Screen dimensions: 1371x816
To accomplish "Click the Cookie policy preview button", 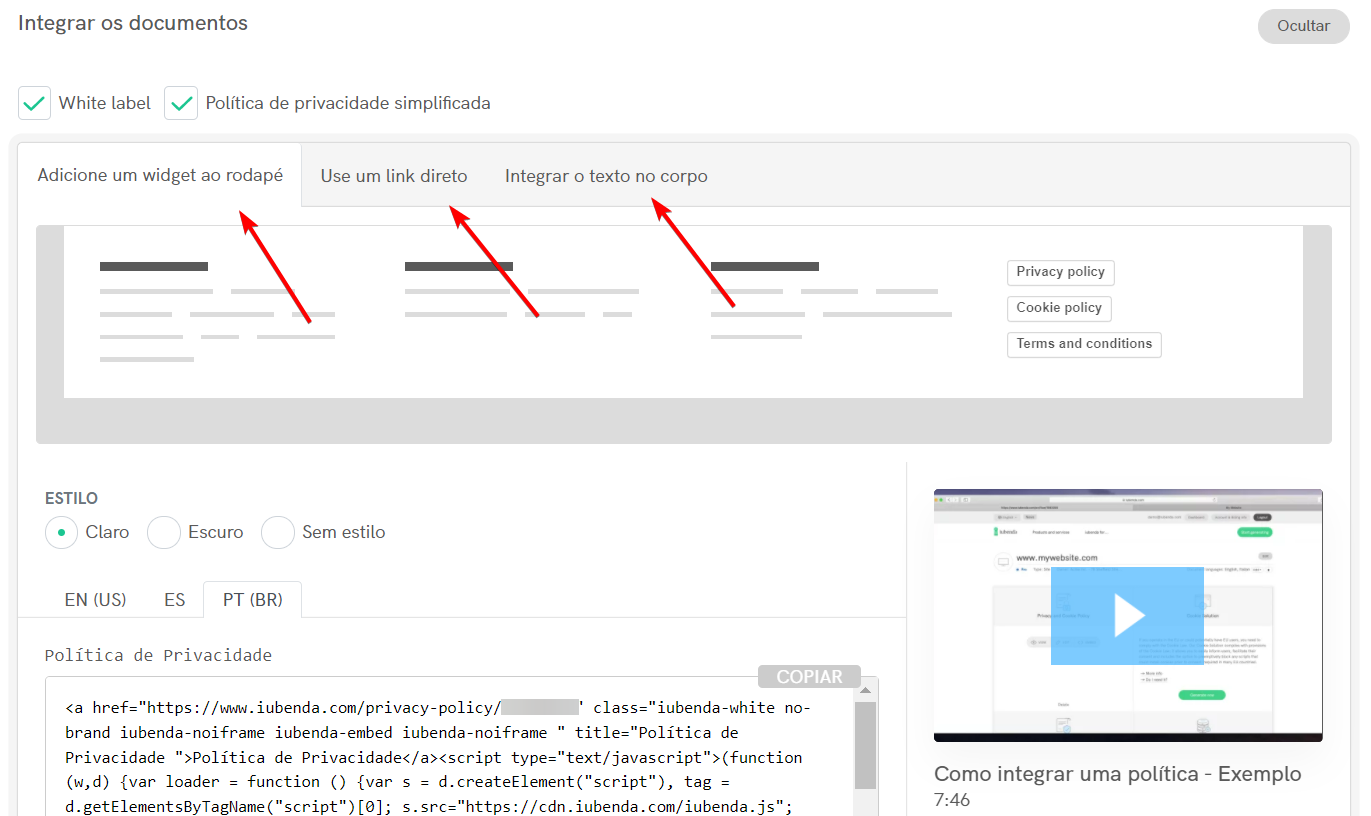I will coord(1058,308).
